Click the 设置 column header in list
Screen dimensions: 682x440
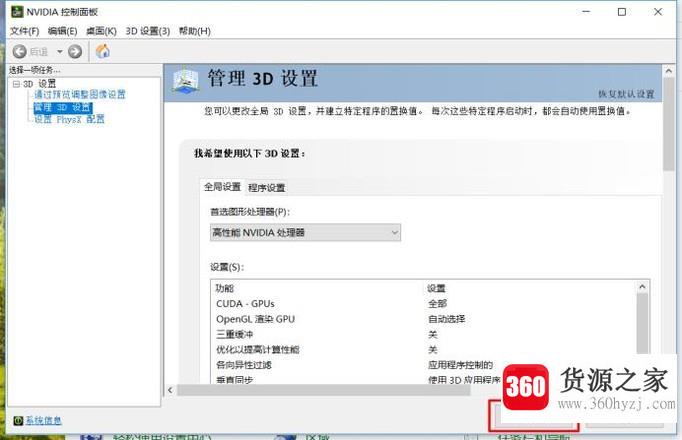tap(436, 288)
